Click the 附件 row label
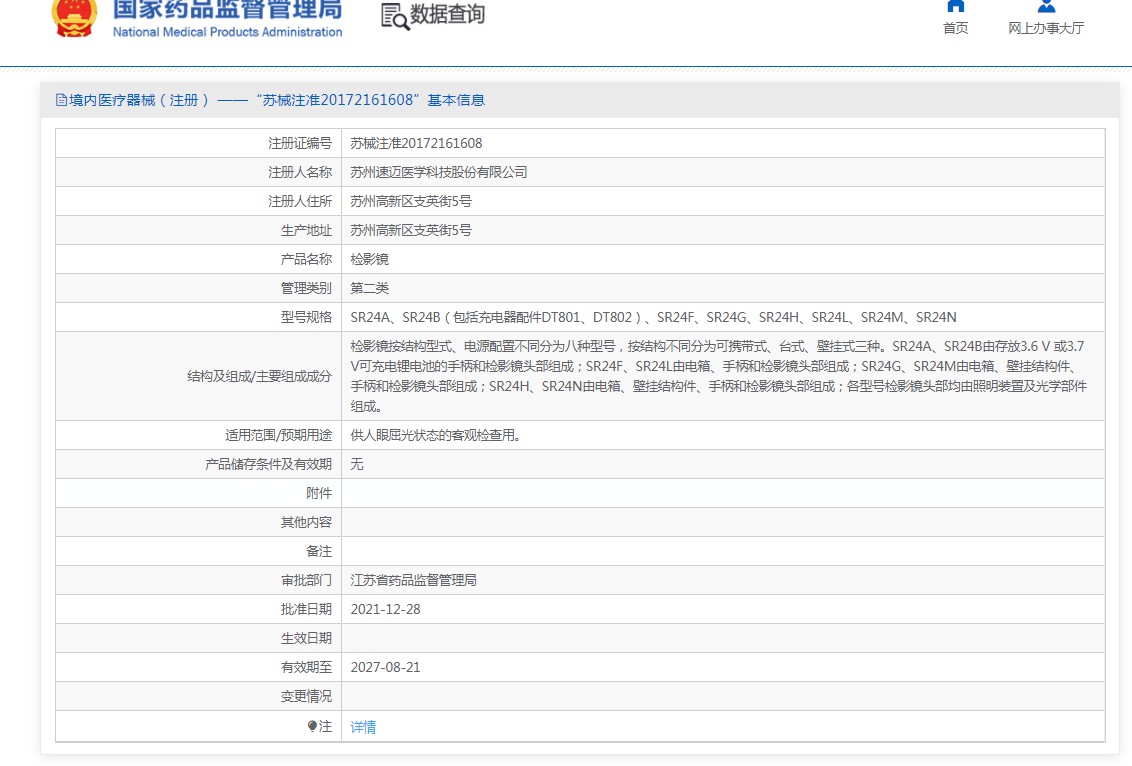The image size is (1132, 766). click(319, 493)
